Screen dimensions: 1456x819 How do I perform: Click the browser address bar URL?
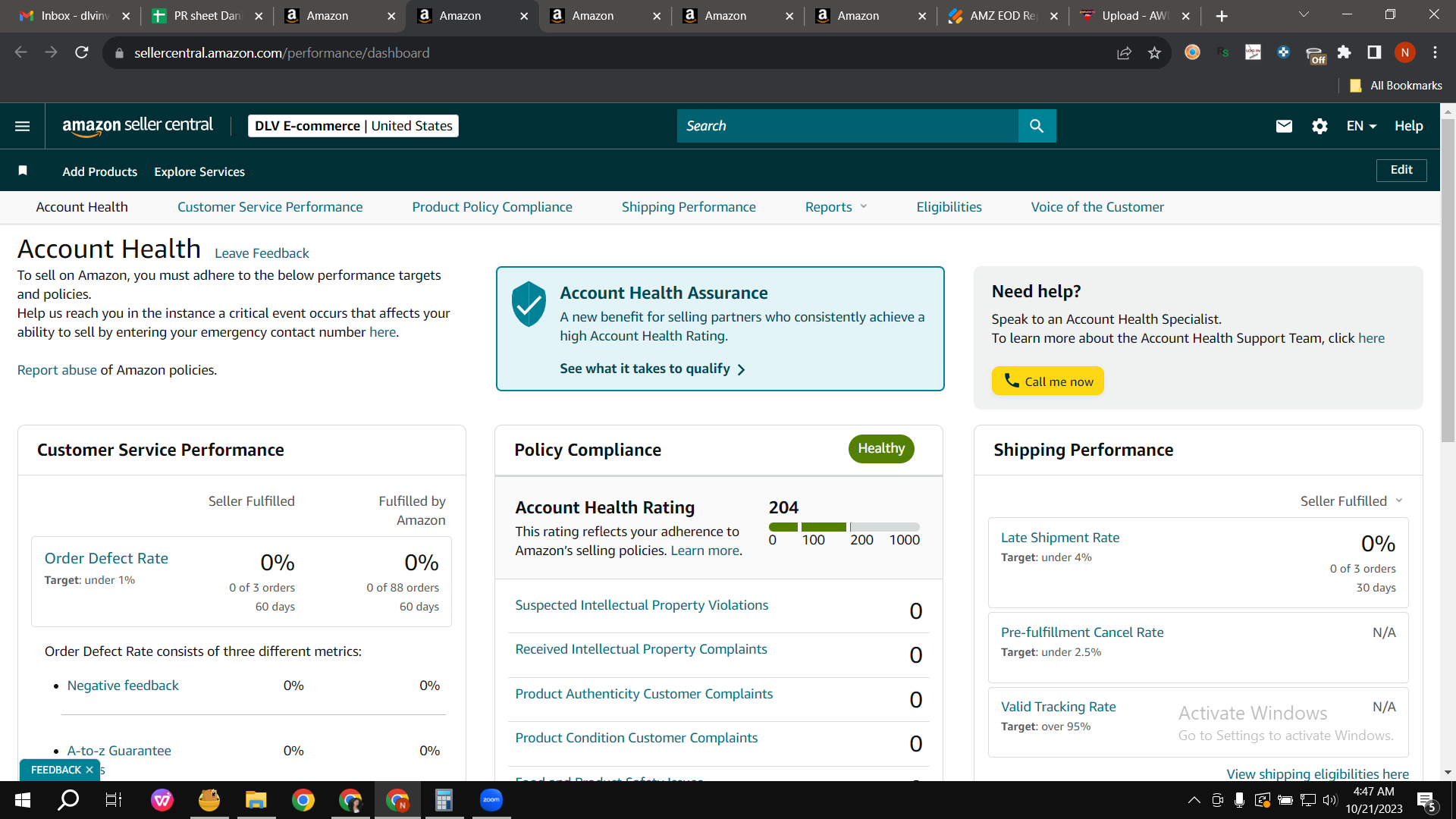click(x=282, y=53)
